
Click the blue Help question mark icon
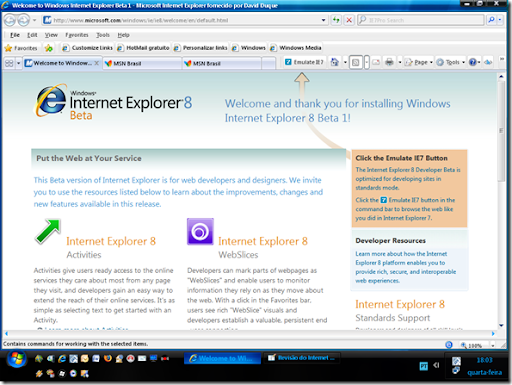pyautogui.click(x=472, y=62)
